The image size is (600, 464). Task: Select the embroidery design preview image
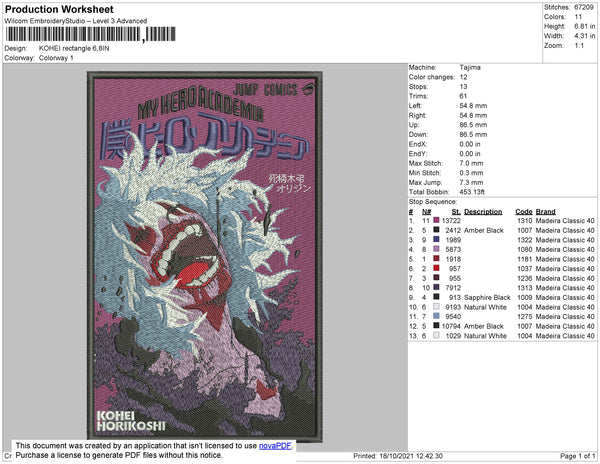205,256
